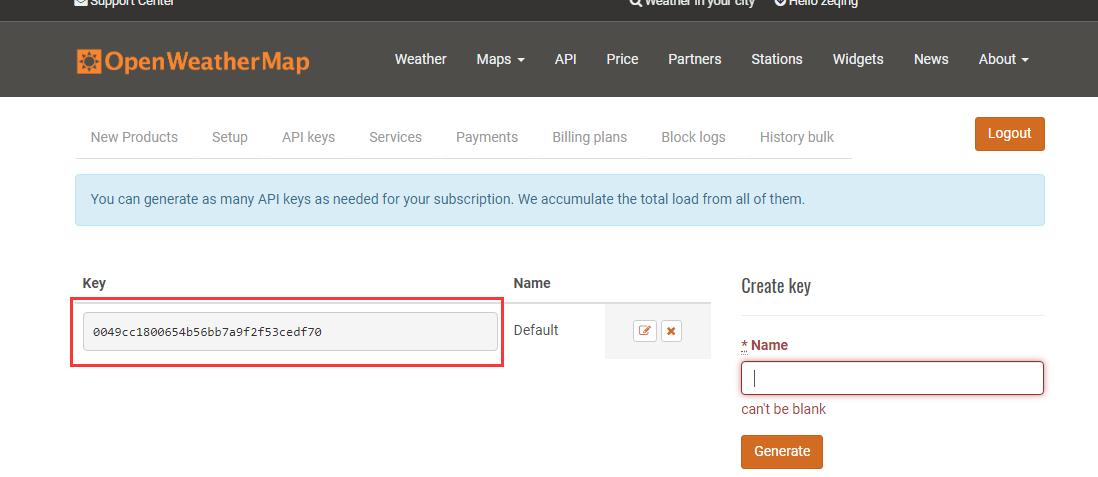The width and height of the screenshot is (1098, 477).
Task: Click the Name column header
Action: [531, 283]
